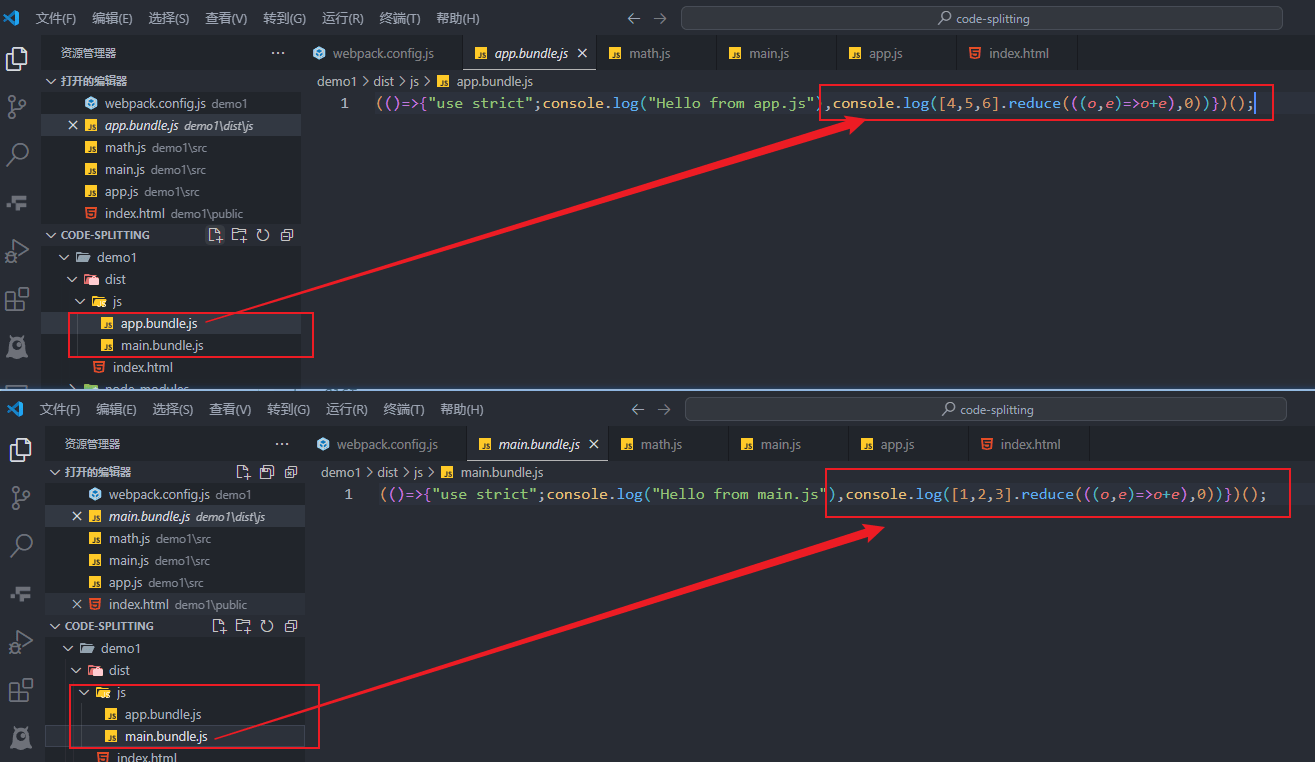This screenshot has width=1315, height=762.
Task: Click code-splitting search box in bottom title bar
Action: [986, 409]
